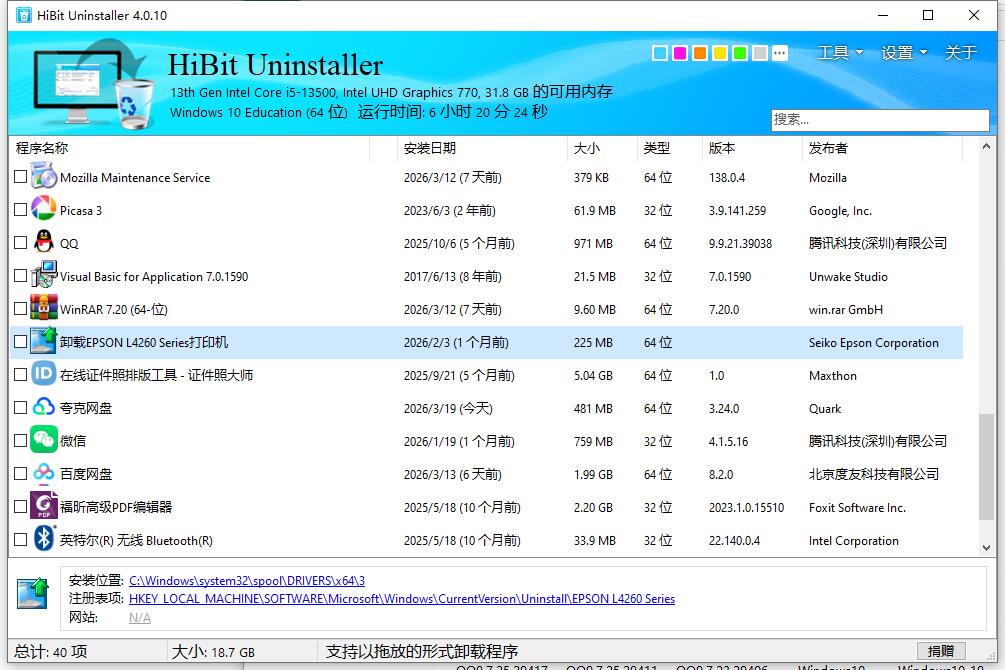1005x670 pixels.
Task: Tick the checkbox for WinRAR 7.20
Action: click(21, 308)
